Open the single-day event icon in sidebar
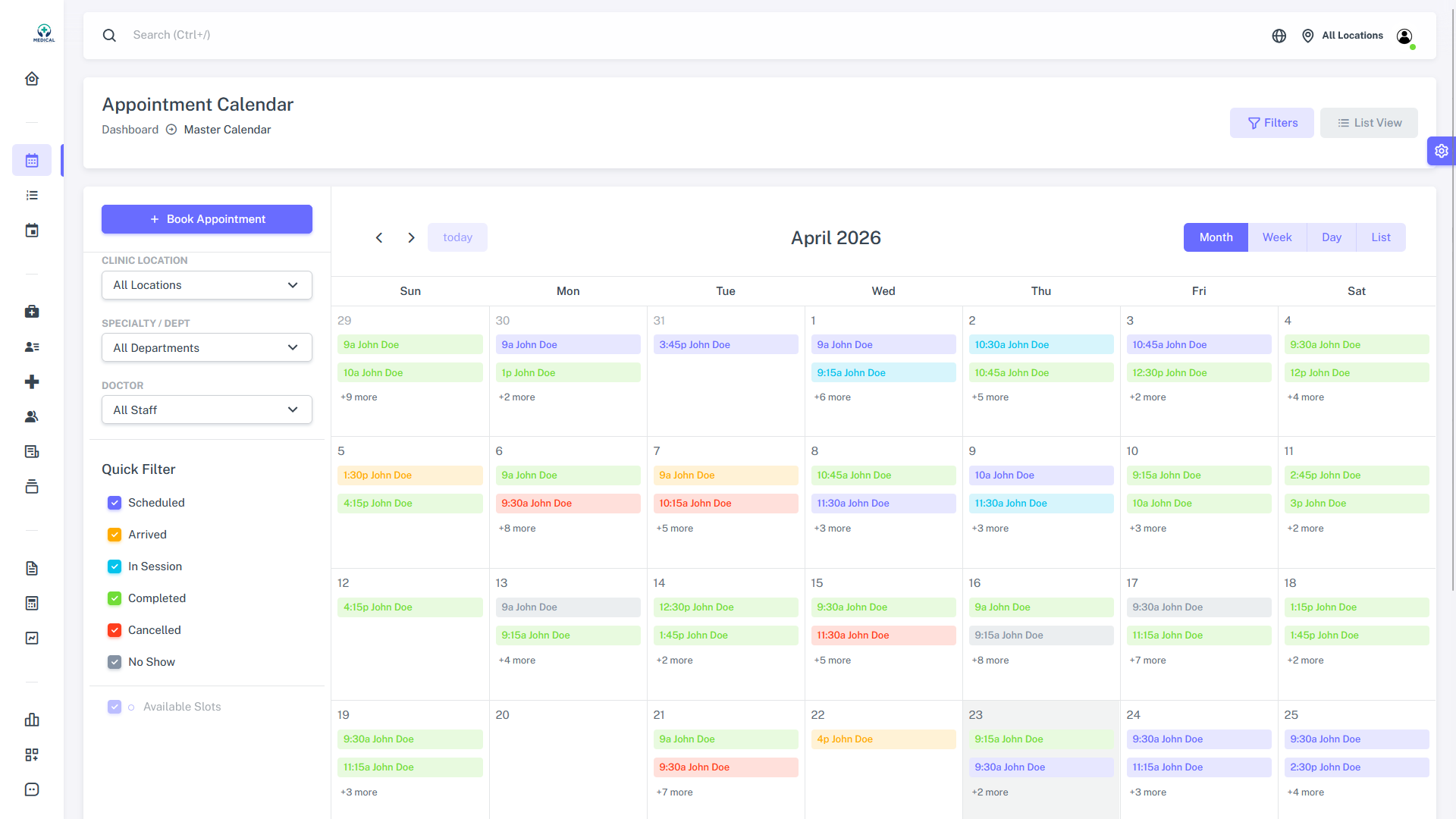Screen dimensions: 1456x819 click(32, 231)
